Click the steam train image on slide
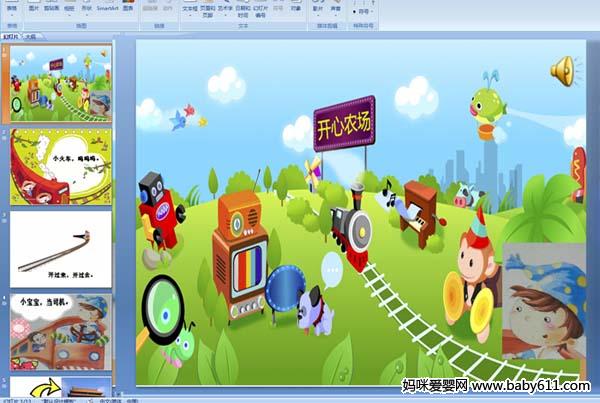600x403 pixels. pyautogui.click(x=350, y=220)
